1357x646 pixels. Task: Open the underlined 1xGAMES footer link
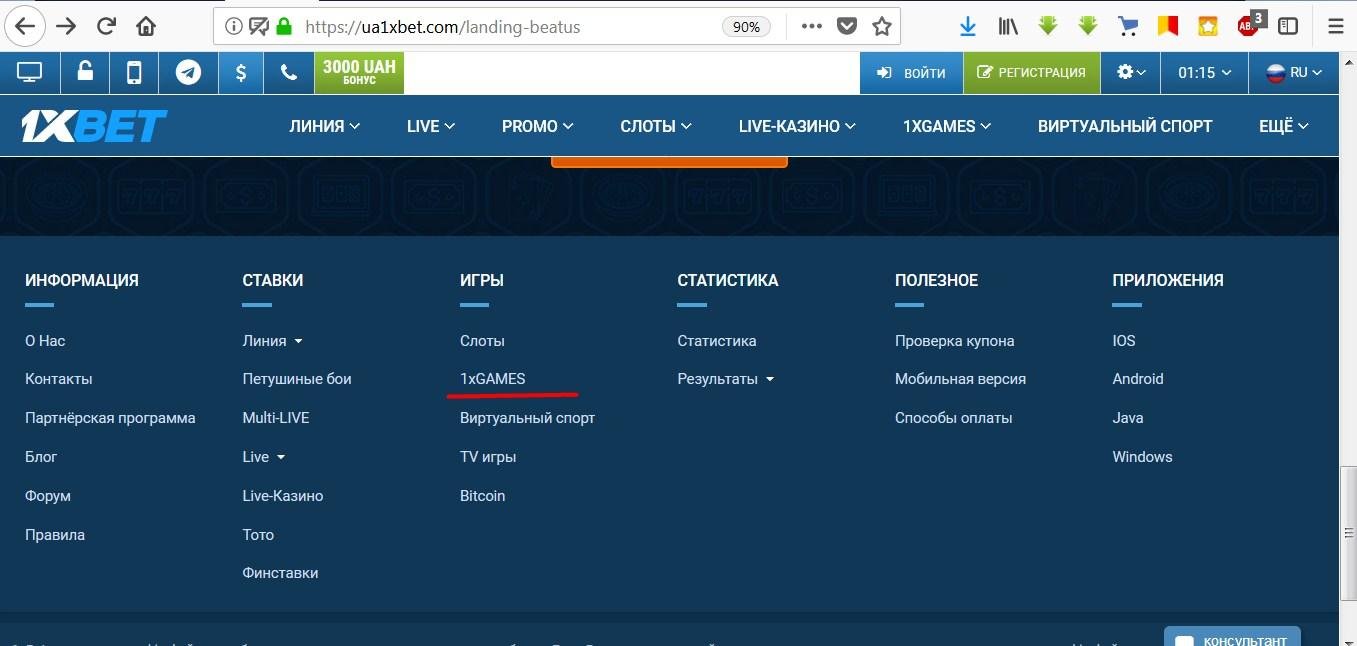point(493,379)
